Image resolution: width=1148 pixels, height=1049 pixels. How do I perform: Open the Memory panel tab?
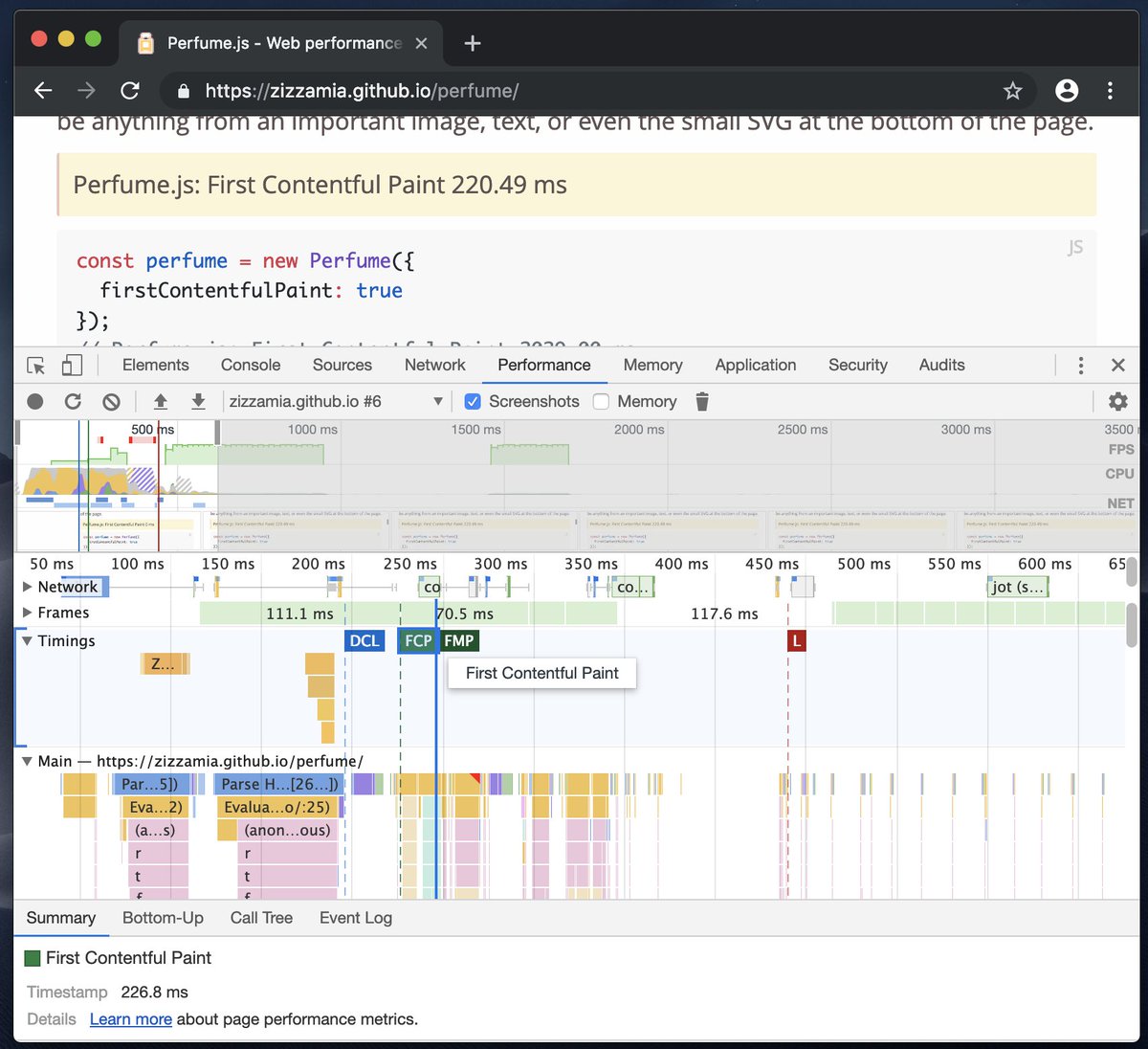click(x=653, y=365)
